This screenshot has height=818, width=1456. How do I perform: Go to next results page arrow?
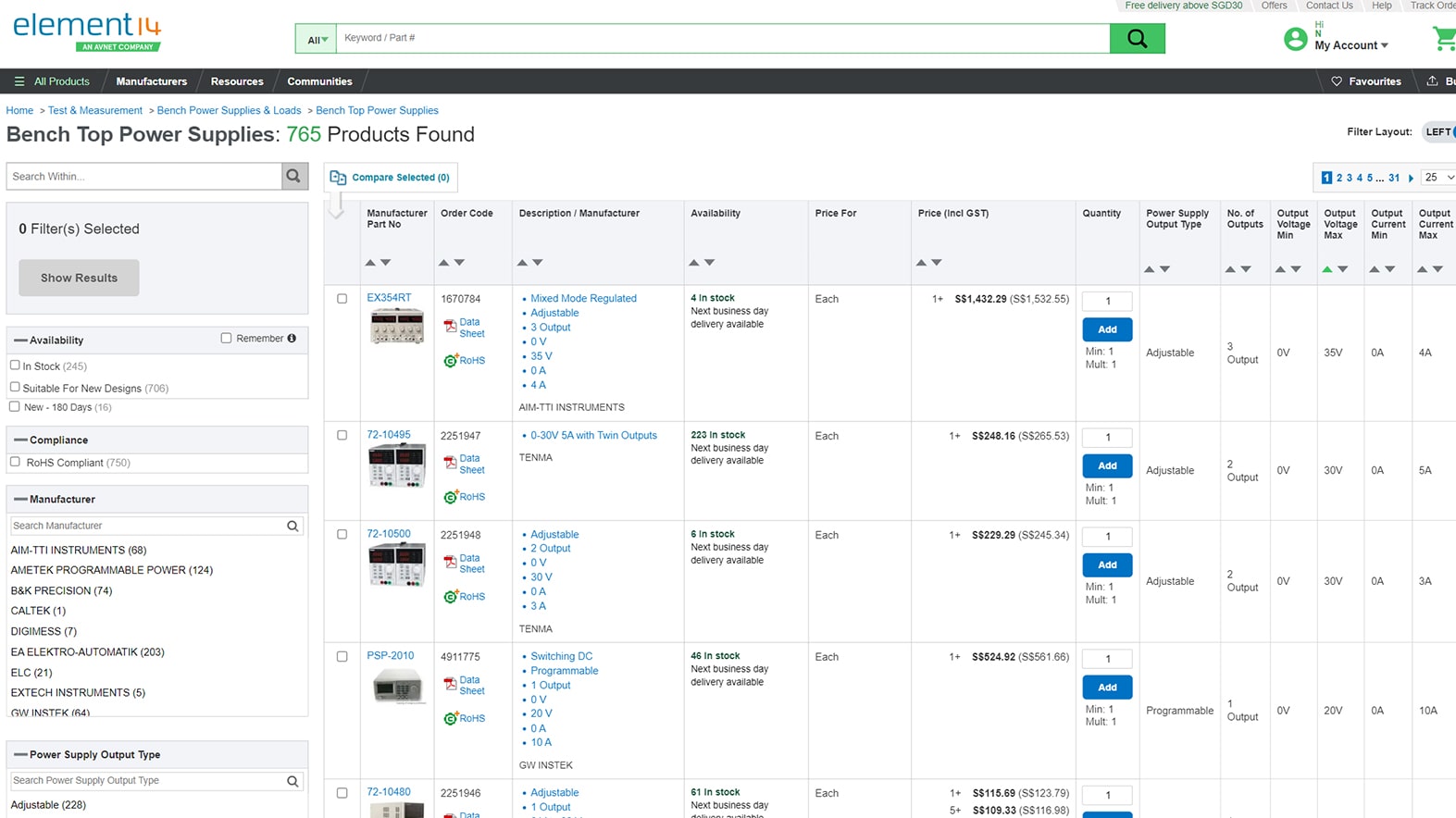[x=1411, y=178]
